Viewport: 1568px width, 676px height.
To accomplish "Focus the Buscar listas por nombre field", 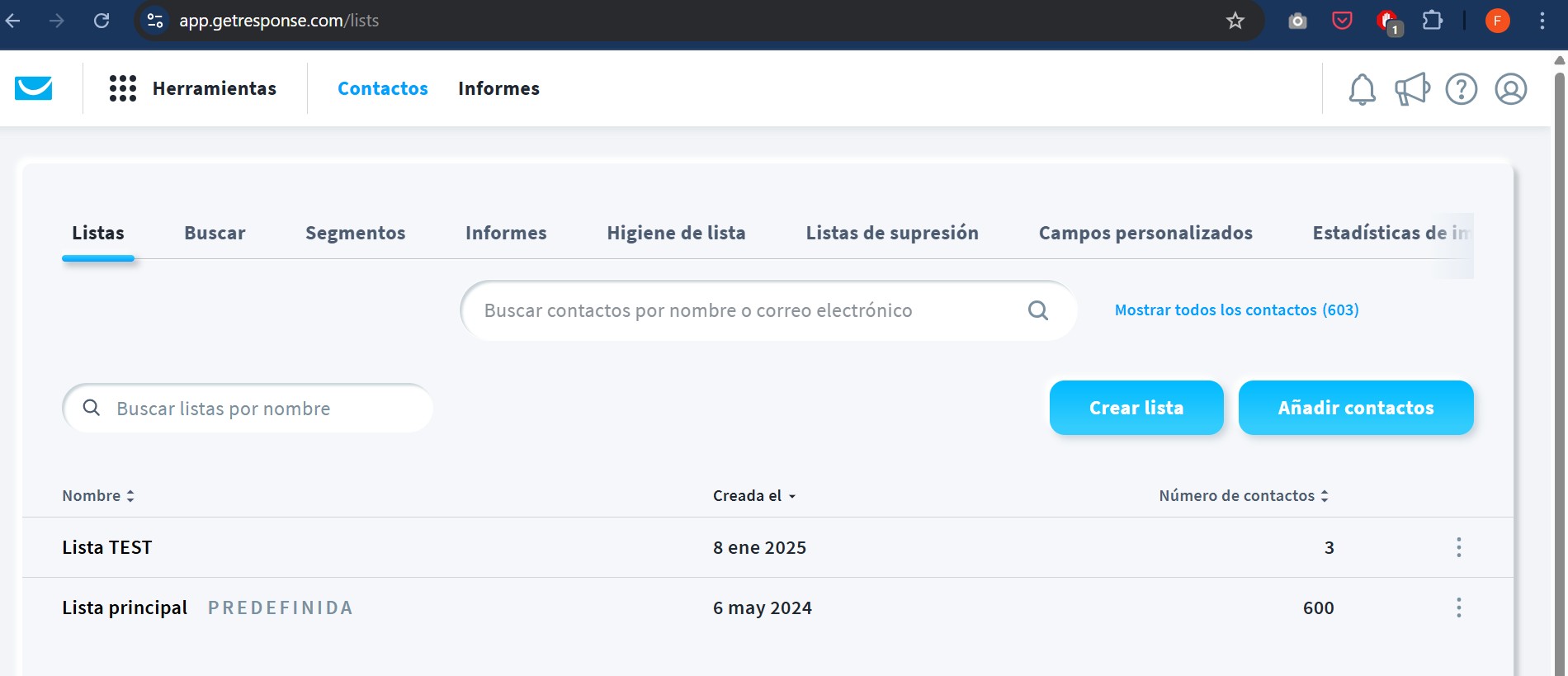I will click(x=264, y=409).
